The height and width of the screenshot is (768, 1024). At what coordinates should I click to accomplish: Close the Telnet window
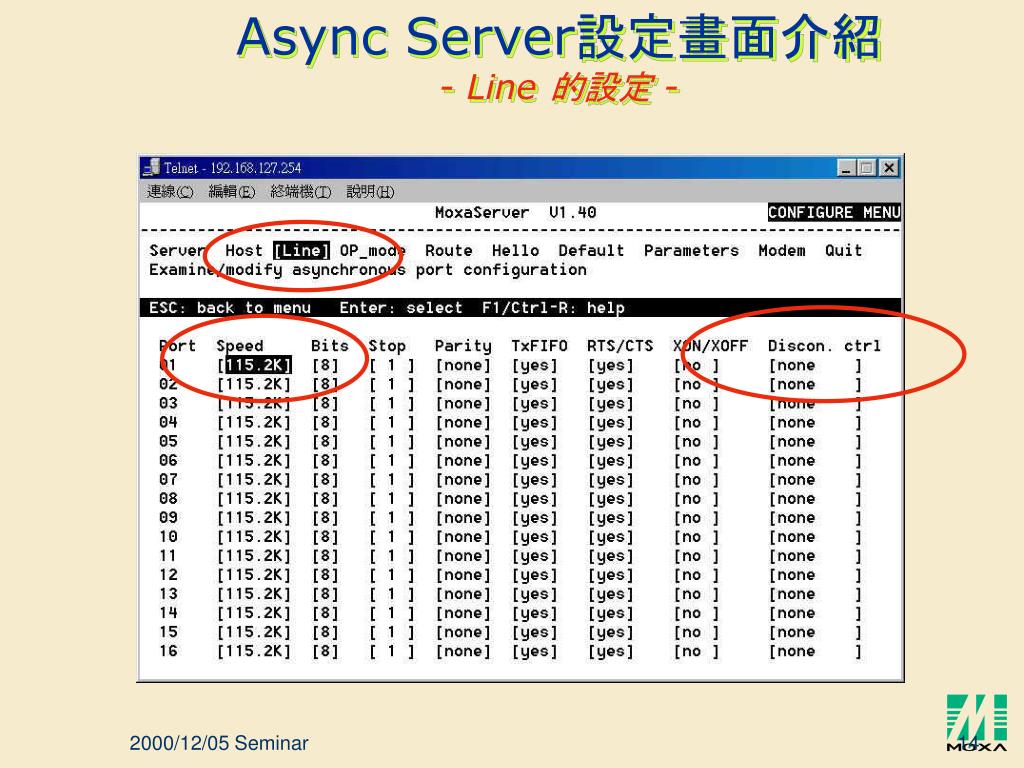(888, 168)
